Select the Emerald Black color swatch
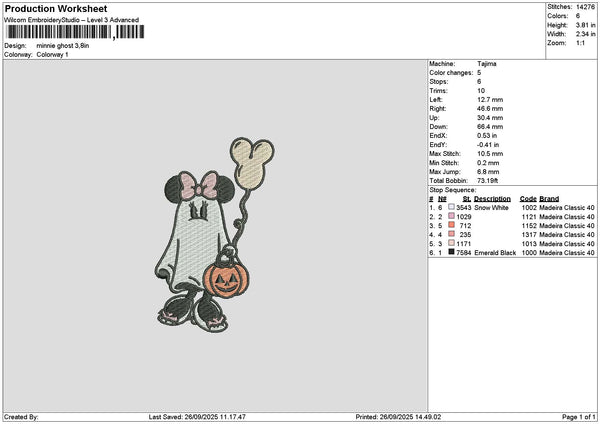Viewport: 600px width, 424px height. (452, 252)
